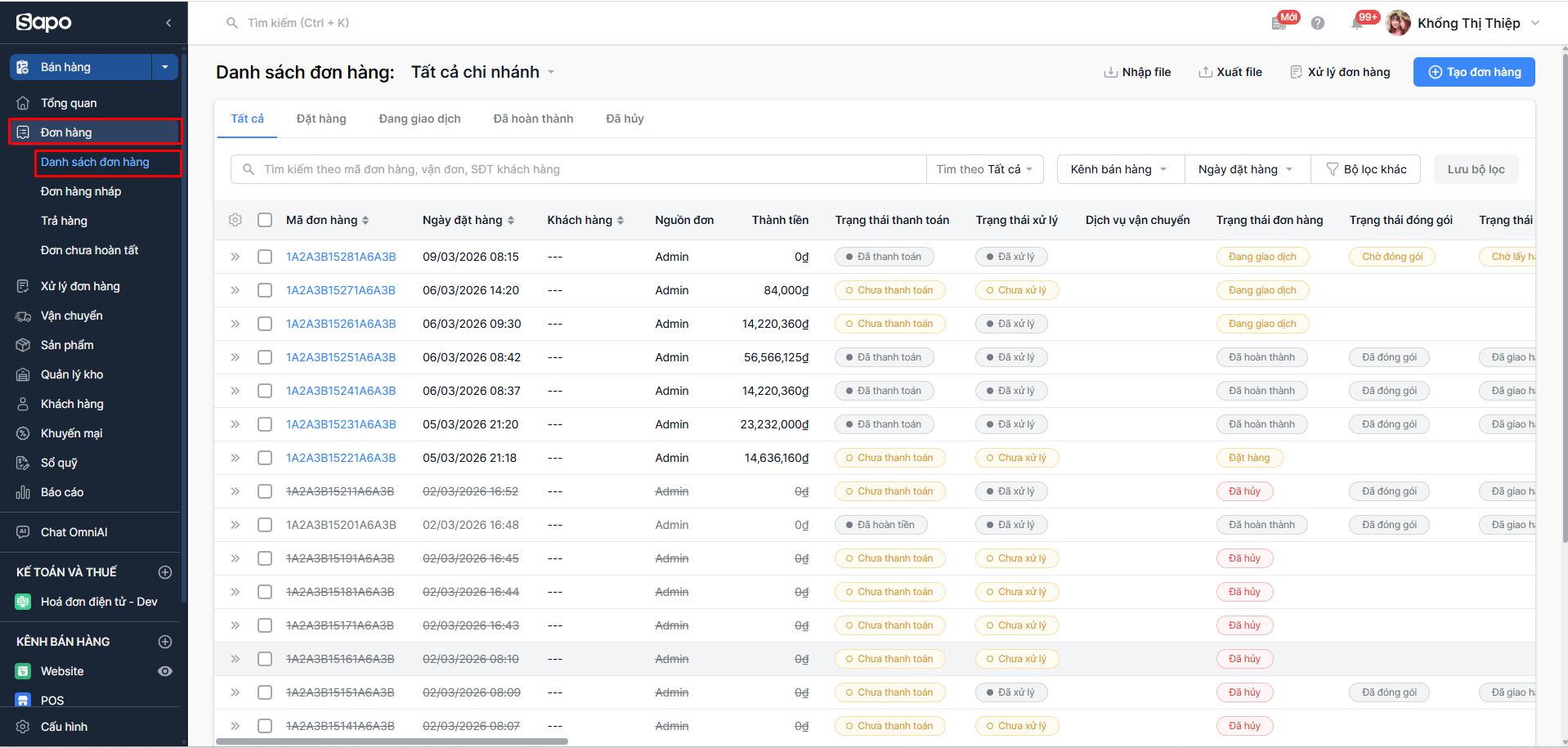
Task: Open the help question mark icon
Action: [x=1318, y=24]
